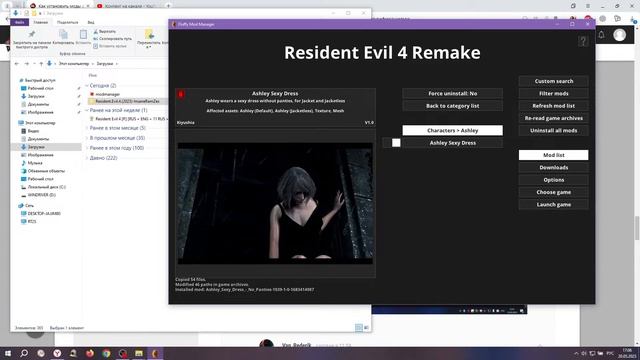Expand the Earlier this year (100) group
640x360 pixels.
point(87,148)
